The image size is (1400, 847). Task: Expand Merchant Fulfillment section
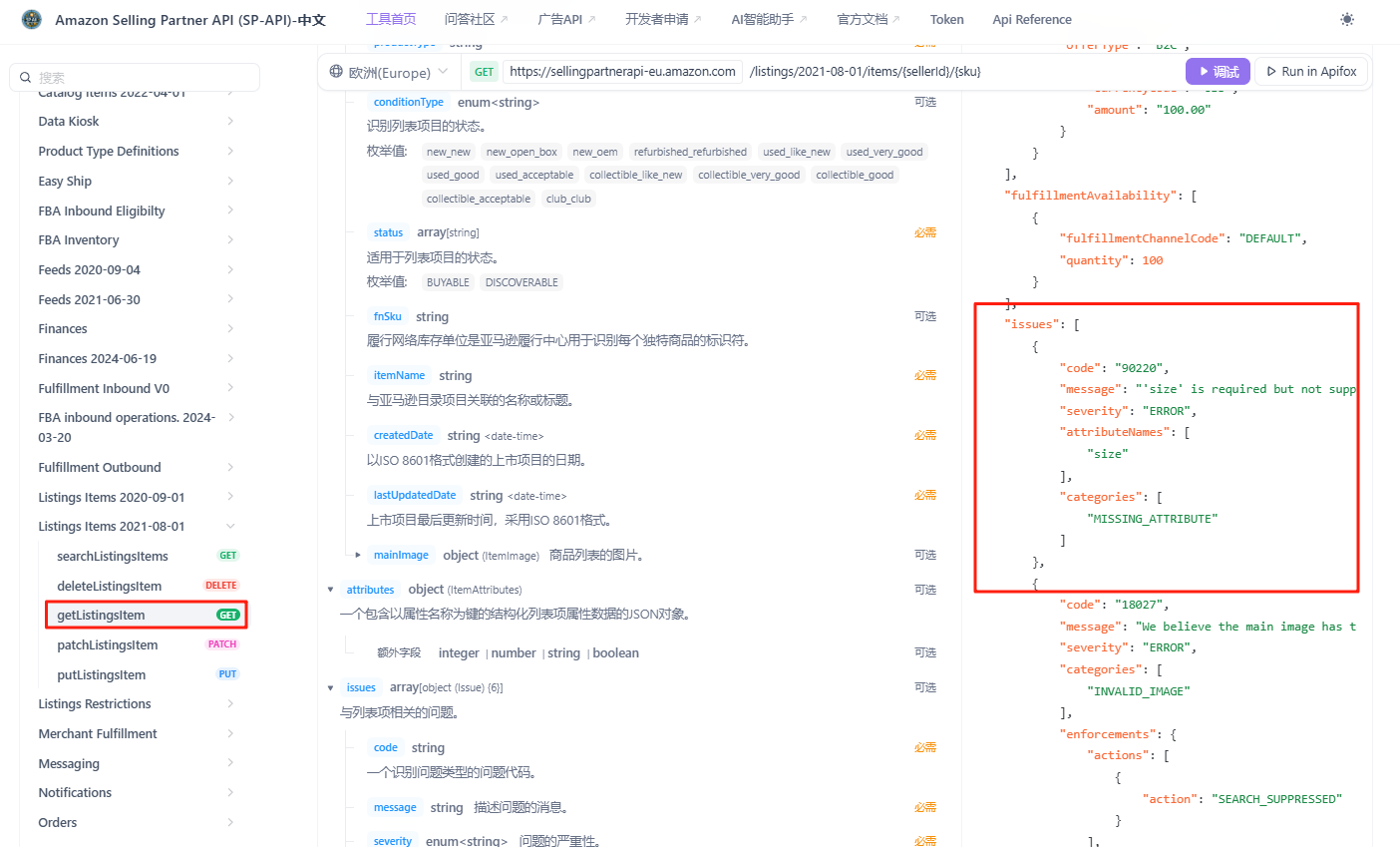click(136, 733)
